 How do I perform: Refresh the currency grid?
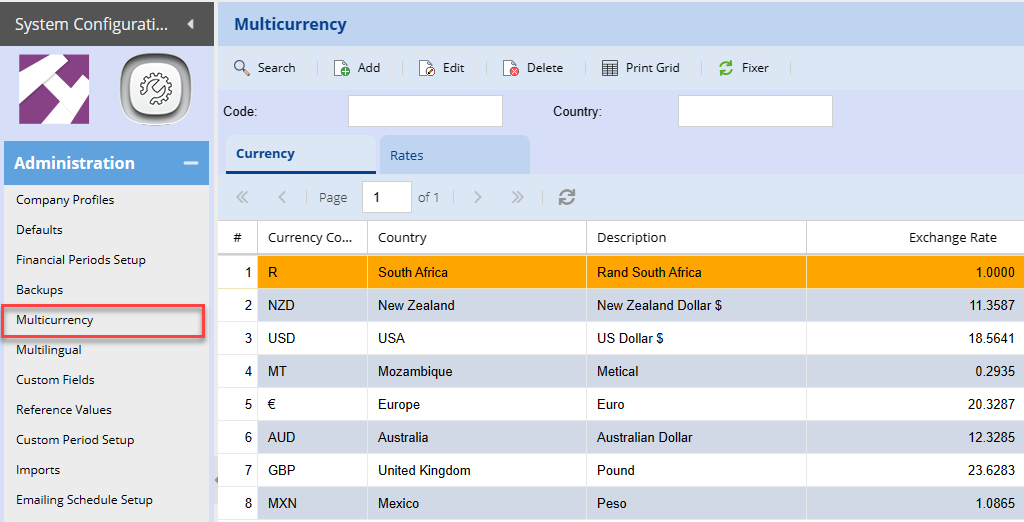click(567, 197)
